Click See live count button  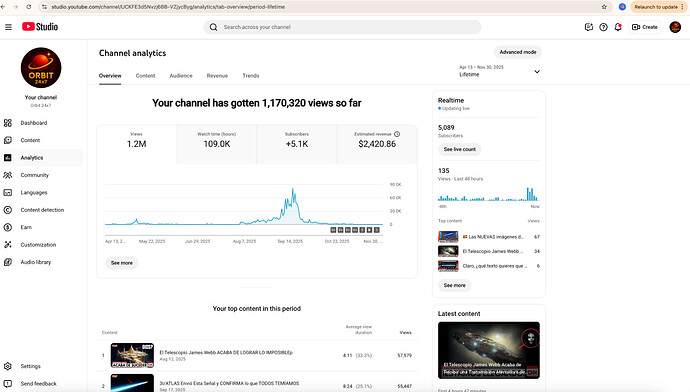click(459, 149)
